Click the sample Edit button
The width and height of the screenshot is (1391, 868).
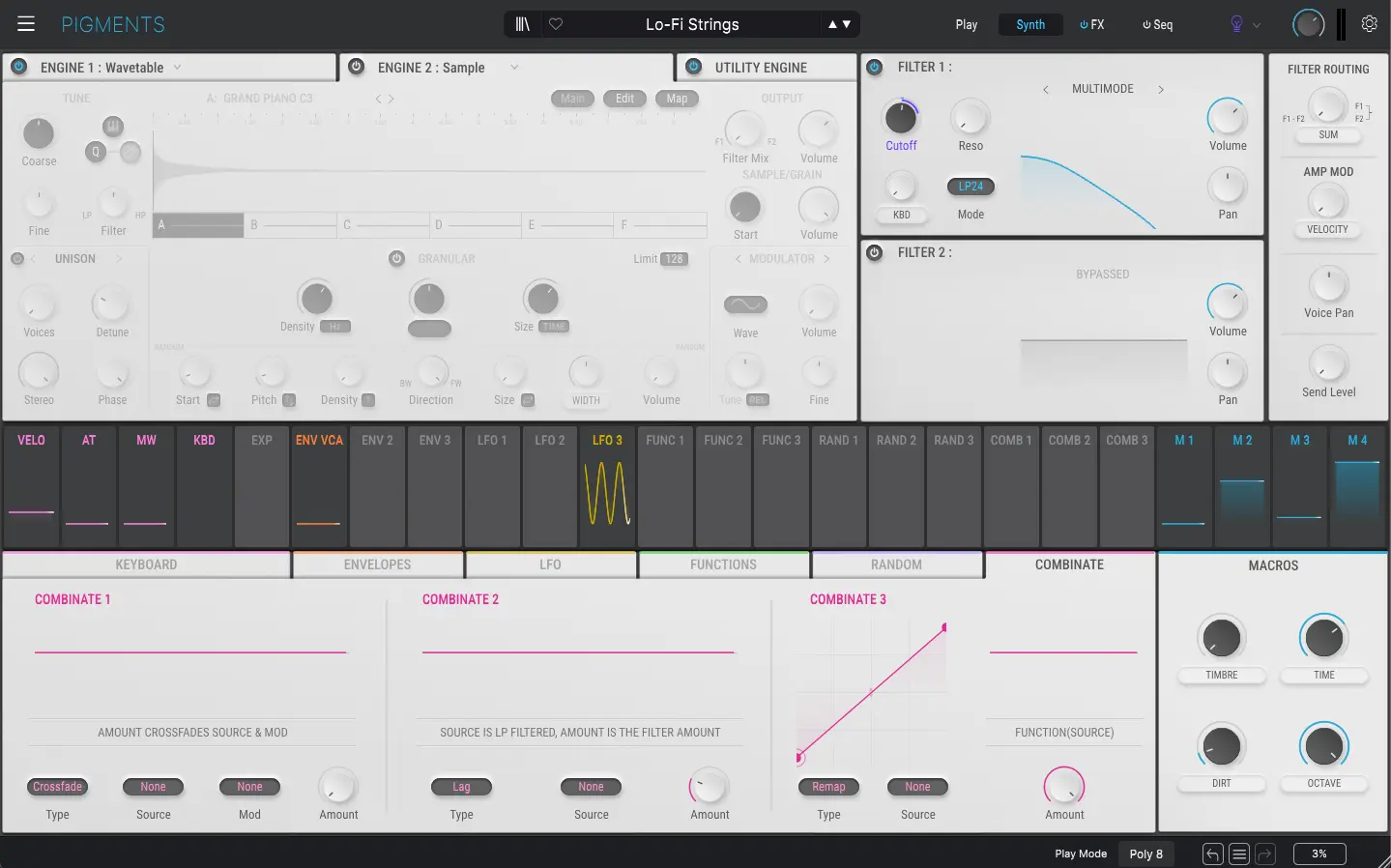coord(624,99)
